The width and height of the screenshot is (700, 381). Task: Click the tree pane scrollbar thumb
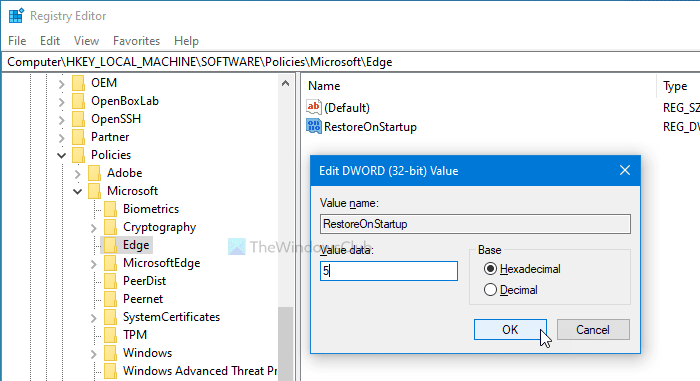click(286, 344)
